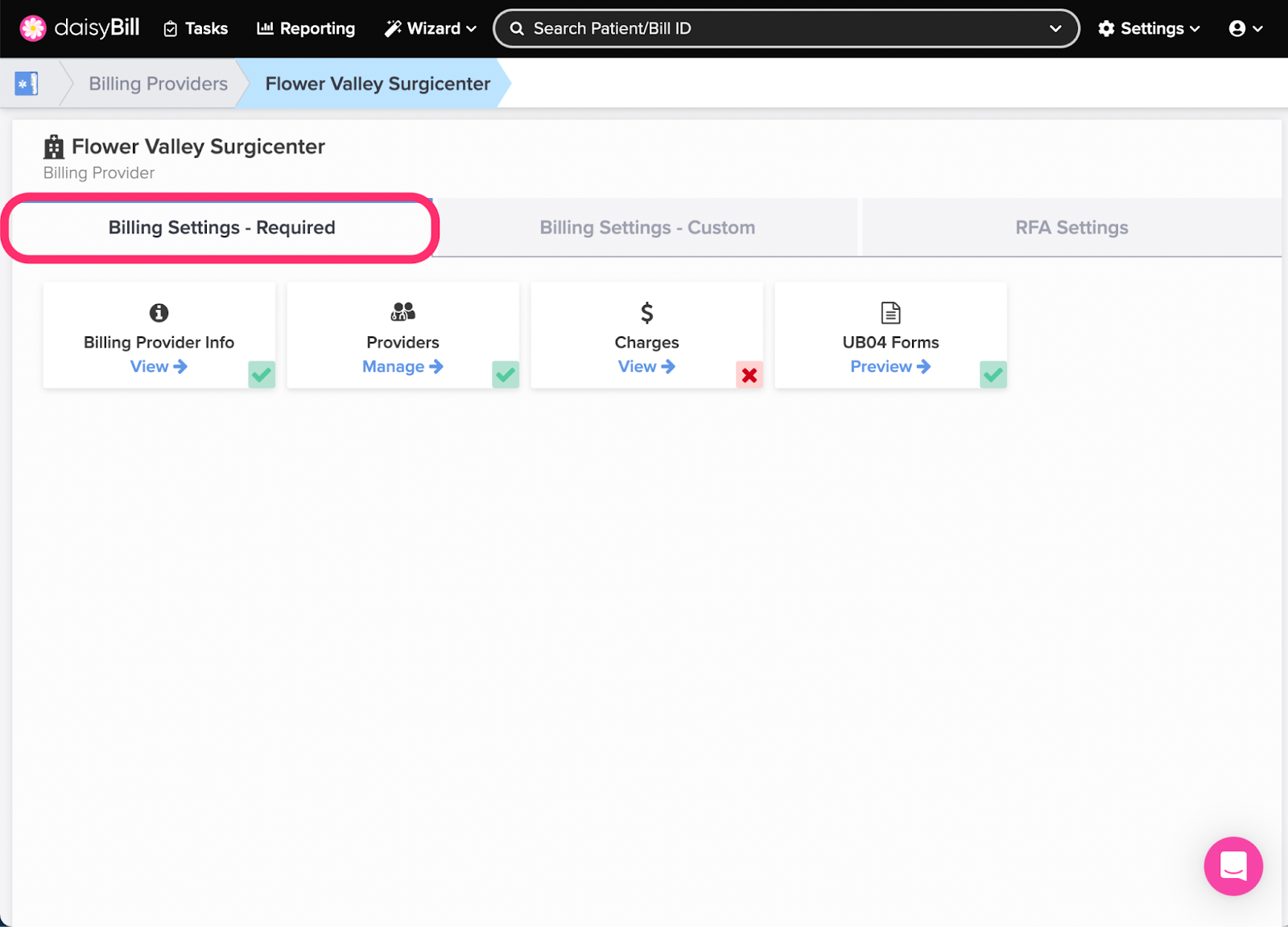The height and width of the screenshot is (927, 1288).
Task: Click red X status on Charges card
Action: 749,374
